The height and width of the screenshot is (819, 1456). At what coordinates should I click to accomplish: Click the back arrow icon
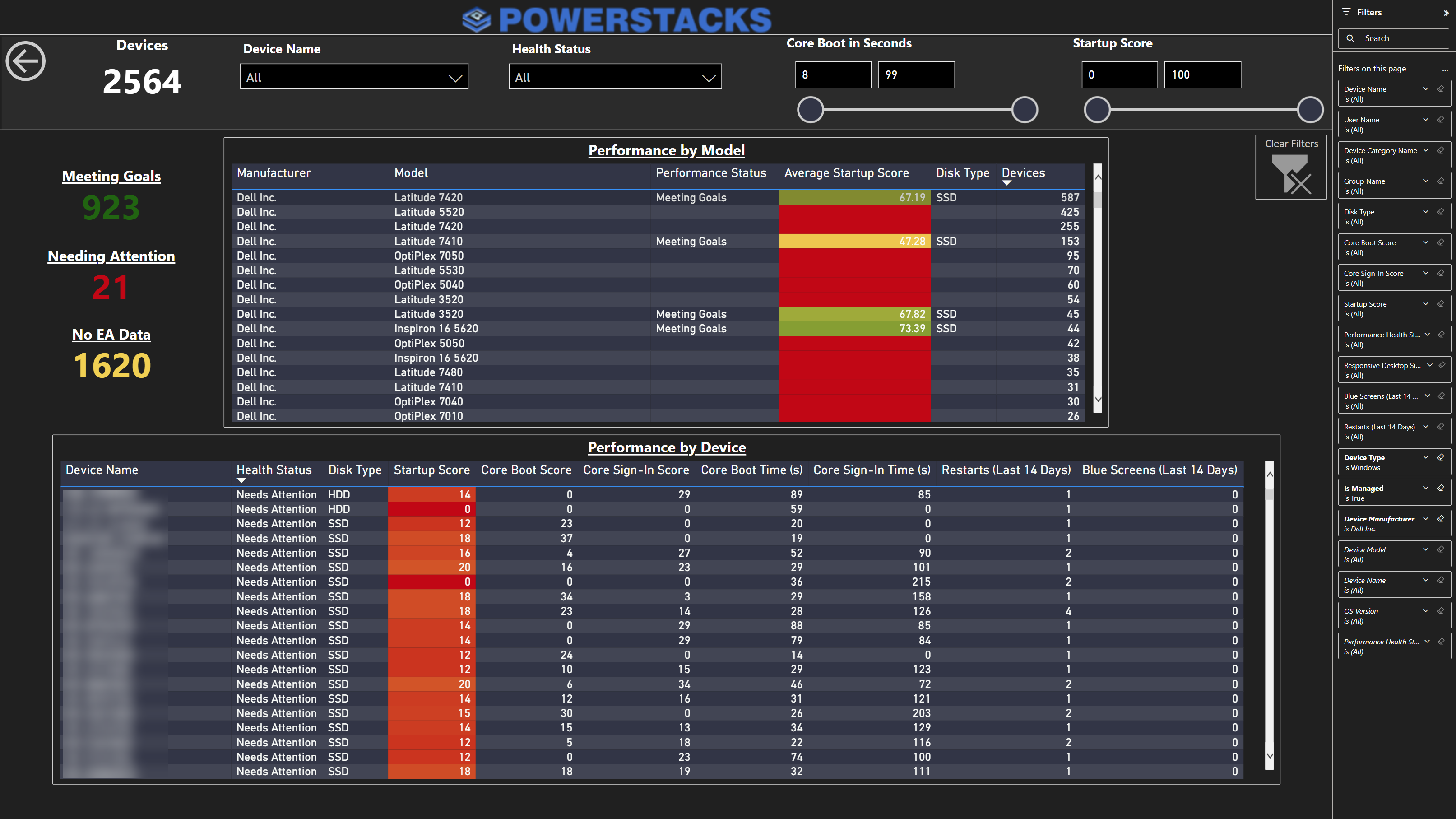(25, 61)
